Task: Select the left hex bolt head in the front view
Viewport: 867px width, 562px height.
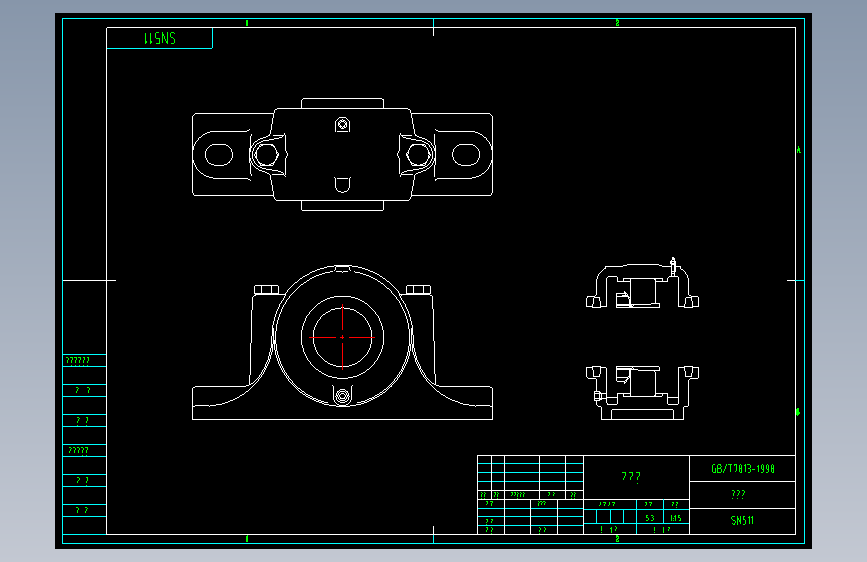Action: point(267,290)
